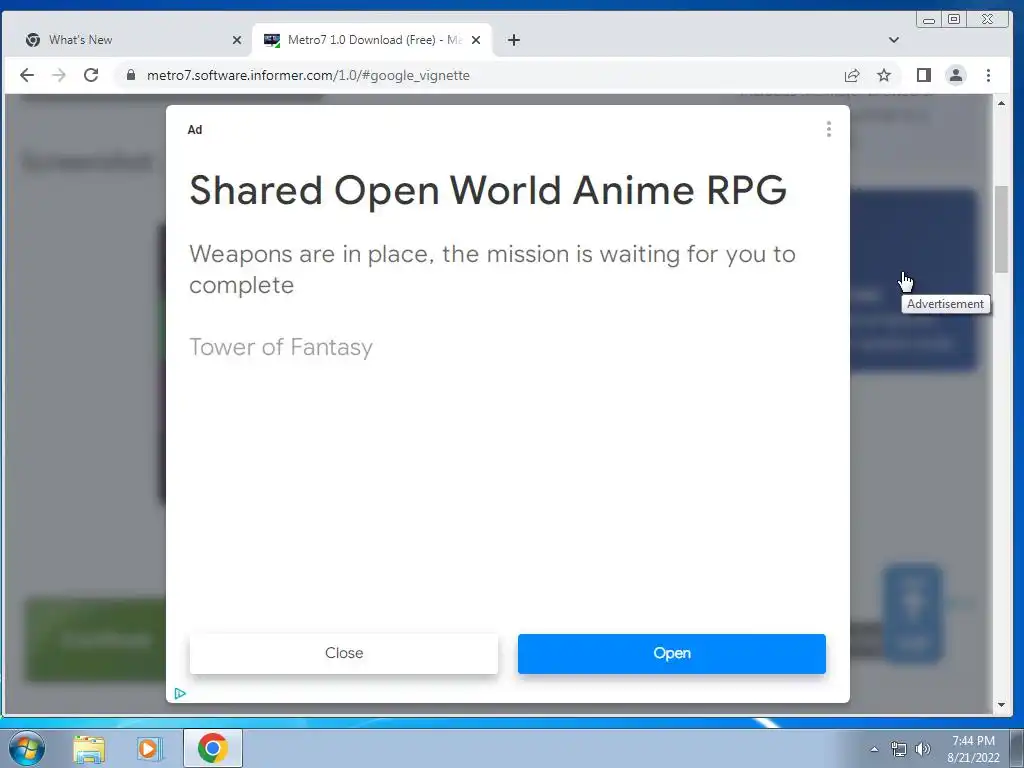The width and height of the screenshot is (1024, 768).
Task: Open the Chrome profile avatar
Action: 956,75
